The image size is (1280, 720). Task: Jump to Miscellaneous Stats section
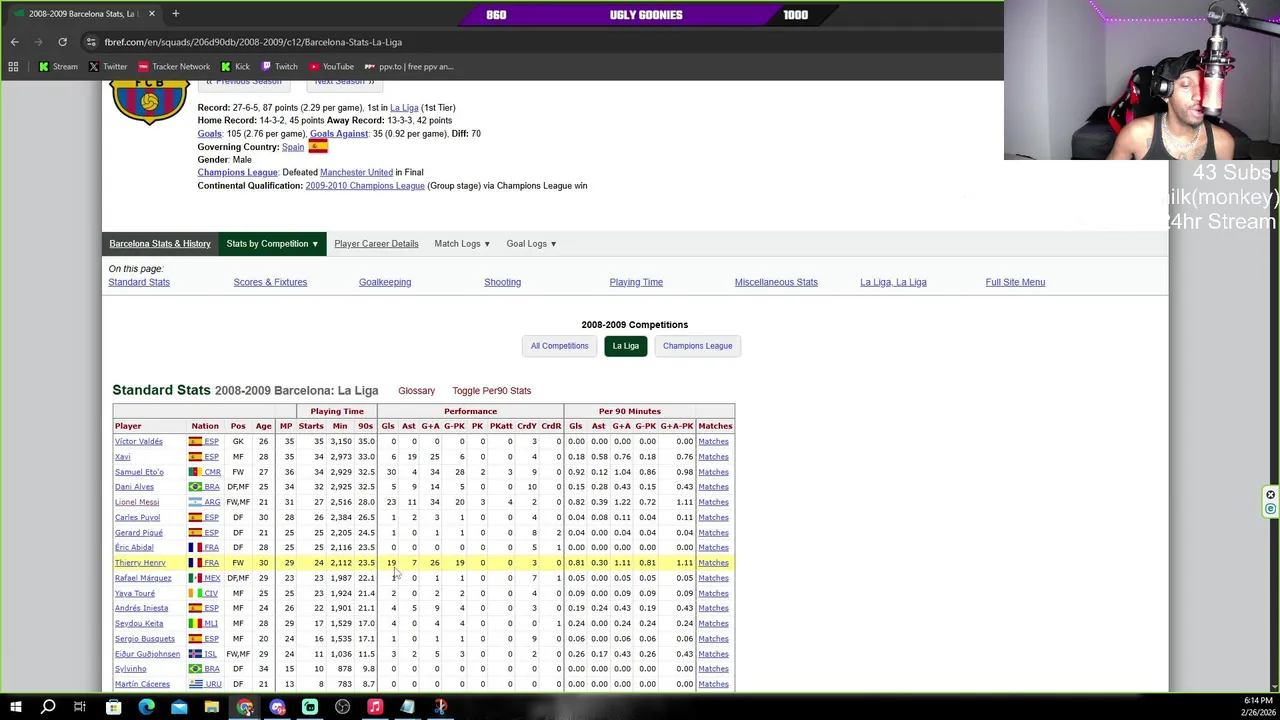click(x=776, y=282)
